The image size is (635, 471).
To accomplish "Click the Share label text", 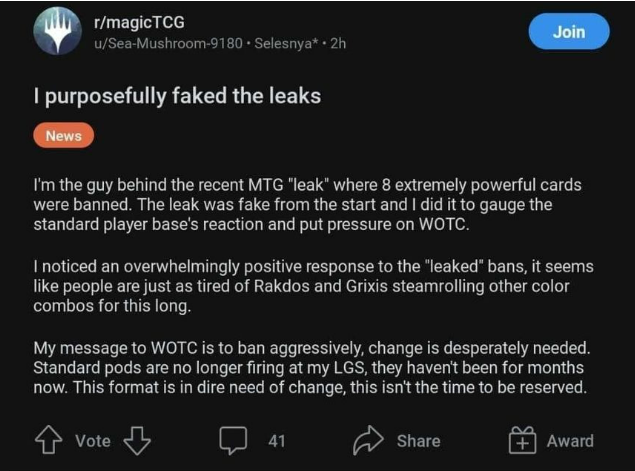I will tap(418, 441).
